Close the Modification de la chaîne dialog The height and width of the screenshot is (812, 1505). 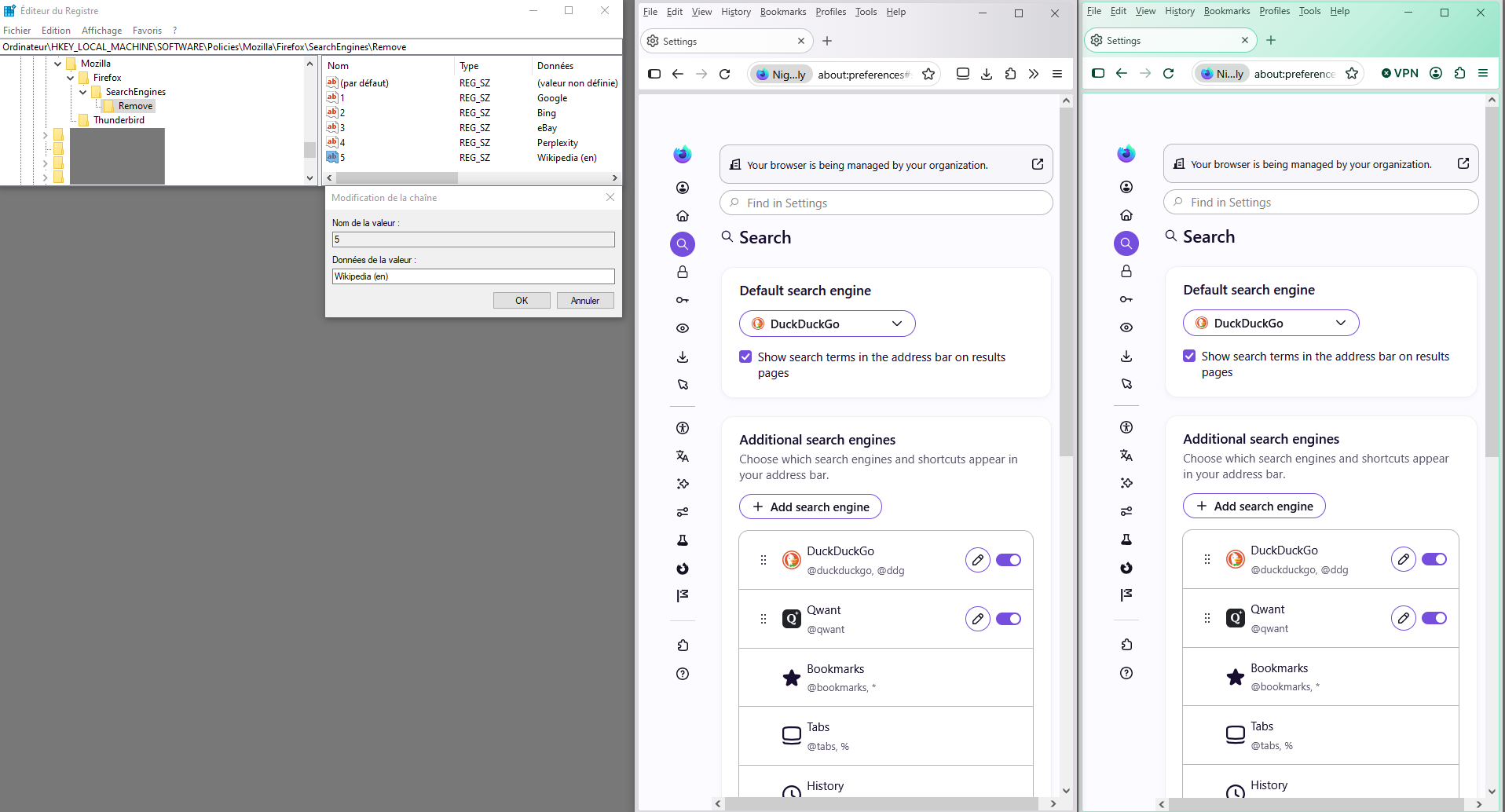(610, 197)
